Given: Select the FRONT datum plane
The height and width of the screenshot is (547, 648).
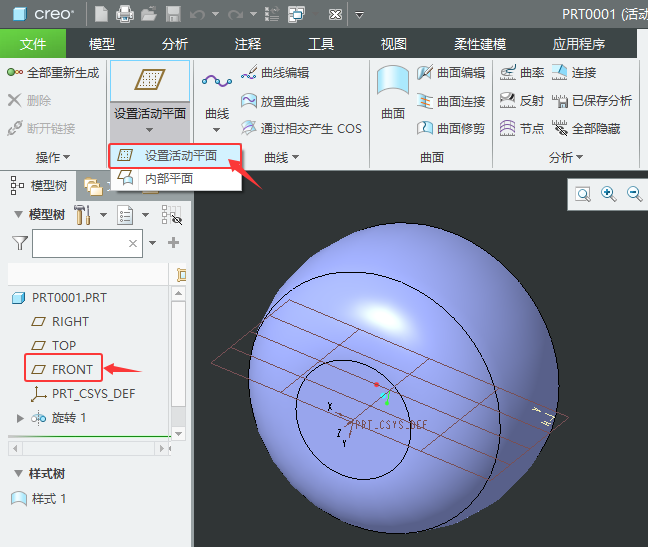Looking at the screenshot, I should point(62,369).
